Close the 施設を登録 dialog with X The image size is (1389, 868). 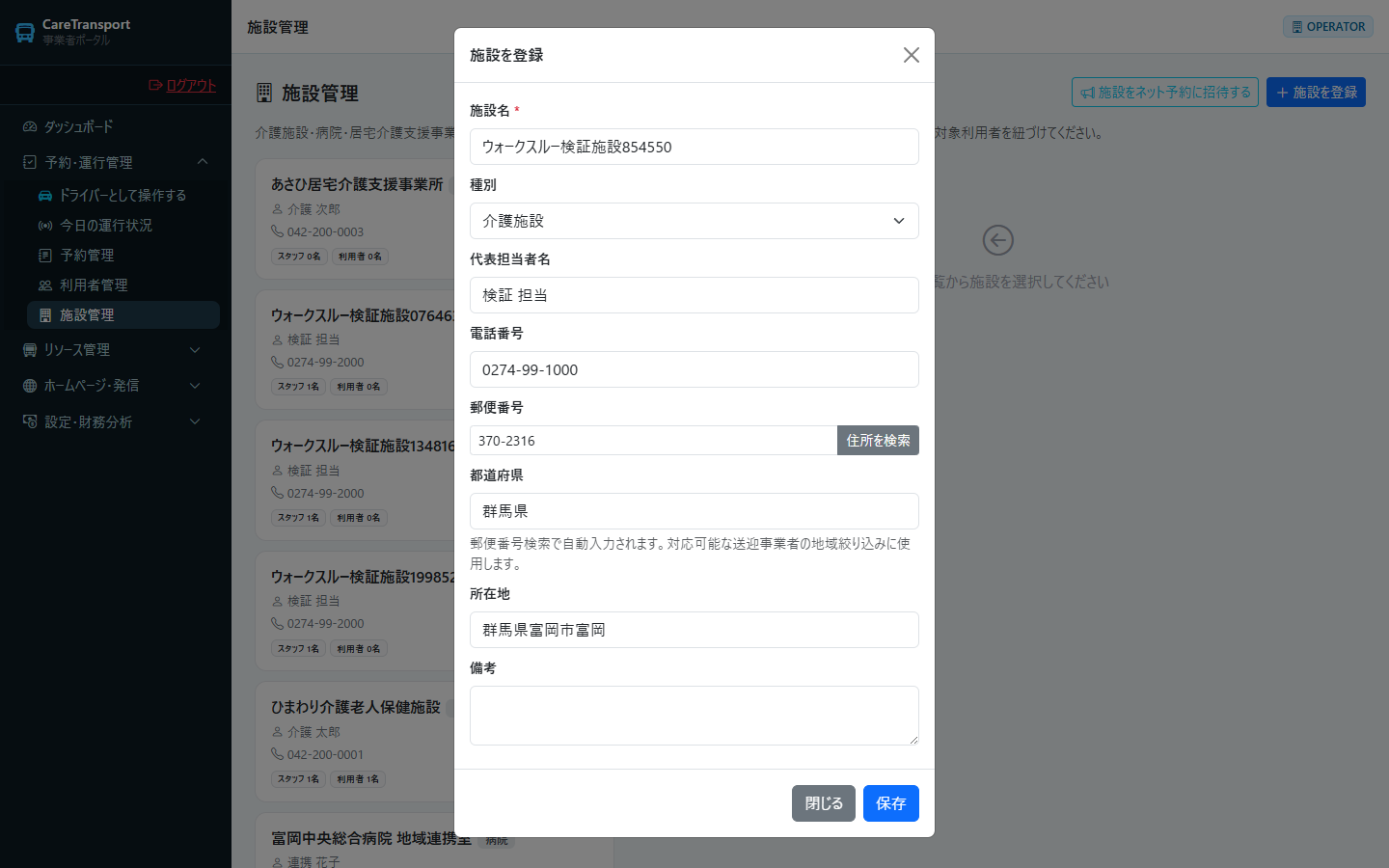[912, 55]
